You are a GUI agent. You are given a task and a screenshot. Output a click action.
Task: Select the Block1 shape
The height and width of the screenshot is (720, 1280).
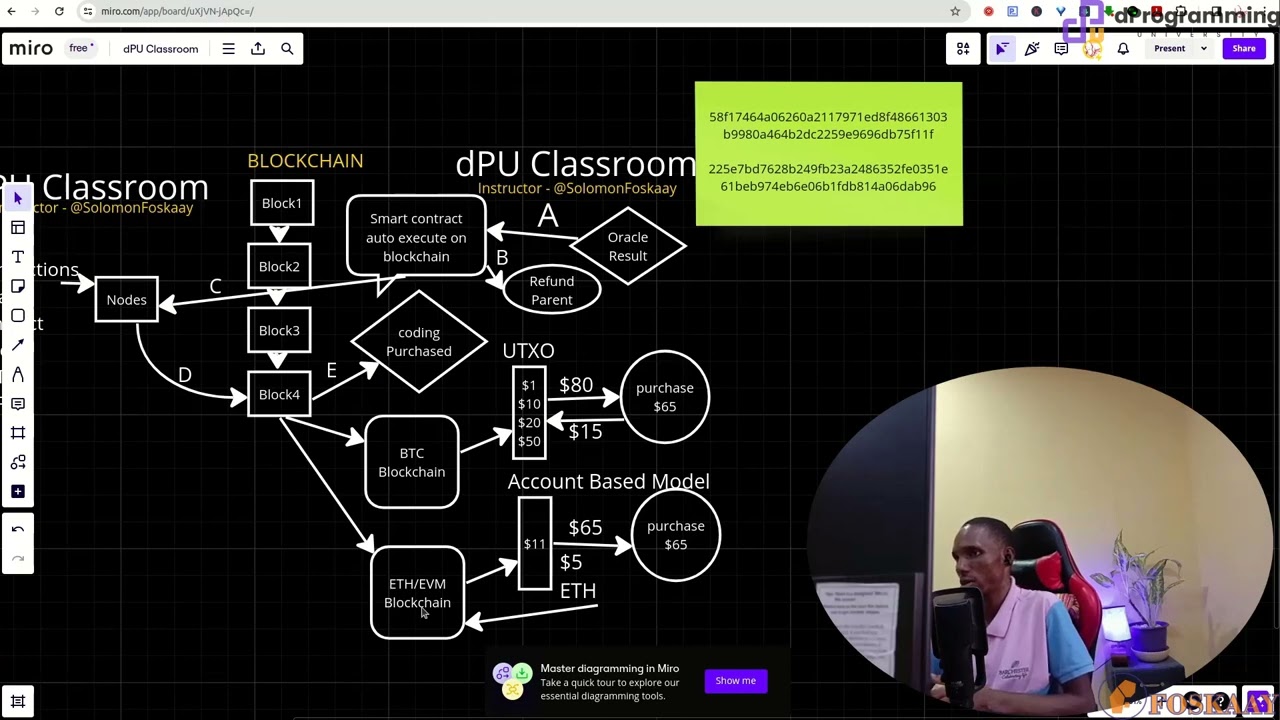tap(282, 203)
